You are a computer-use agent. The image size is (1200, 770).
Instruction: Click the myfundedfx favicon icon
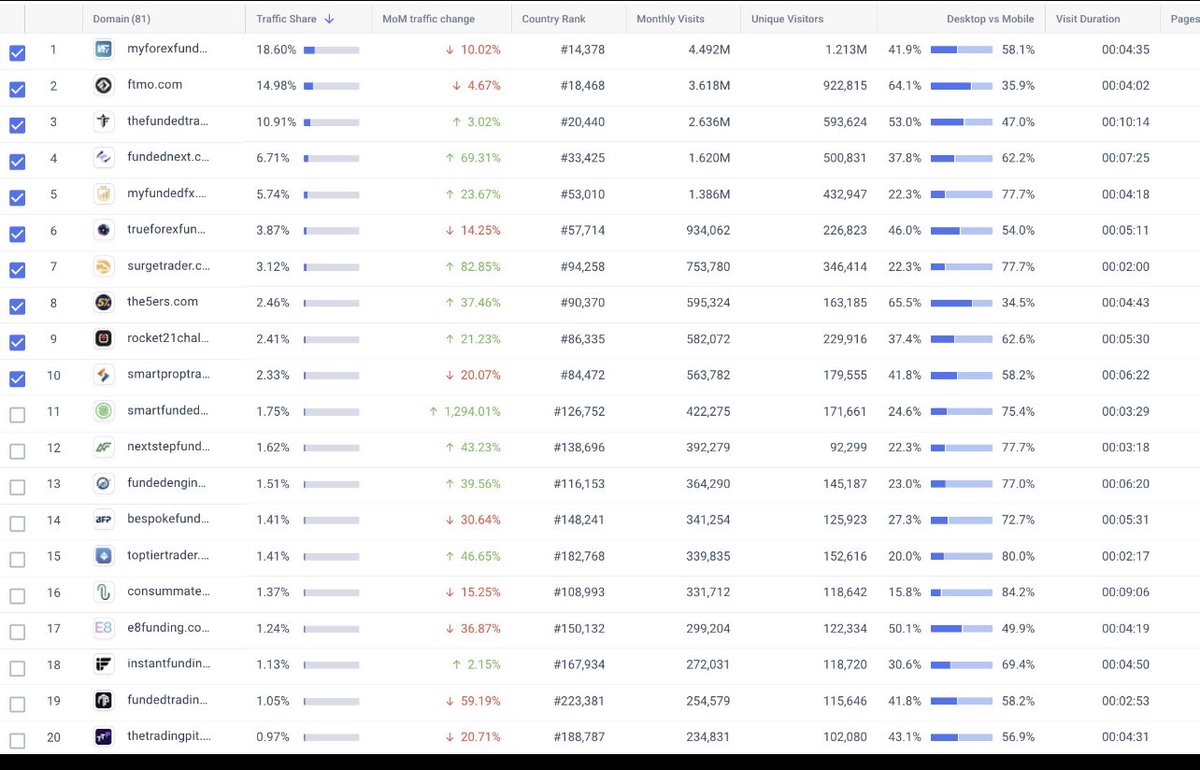coord(104,194)
